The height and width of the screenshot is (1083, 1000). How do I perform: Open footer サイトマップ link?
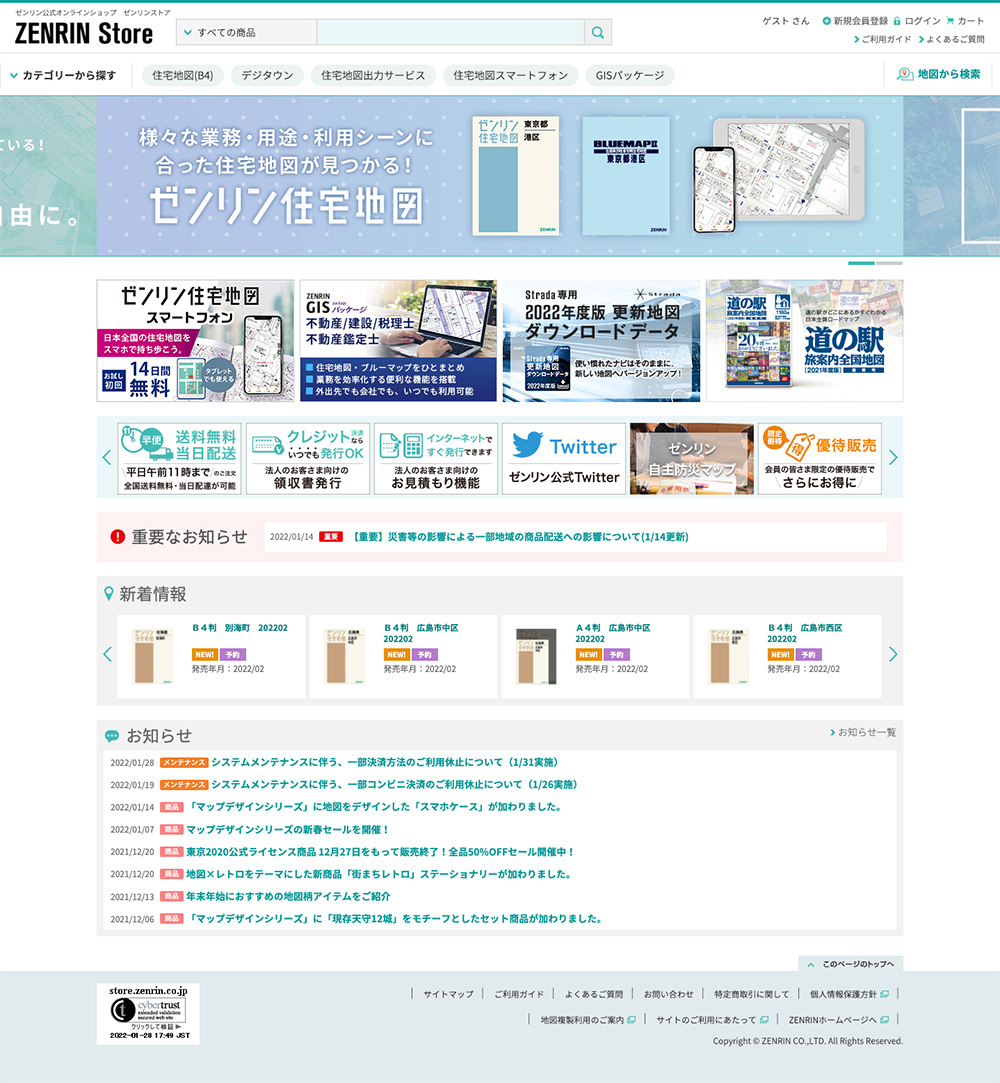pyautogui.click(x=448, y=994)
